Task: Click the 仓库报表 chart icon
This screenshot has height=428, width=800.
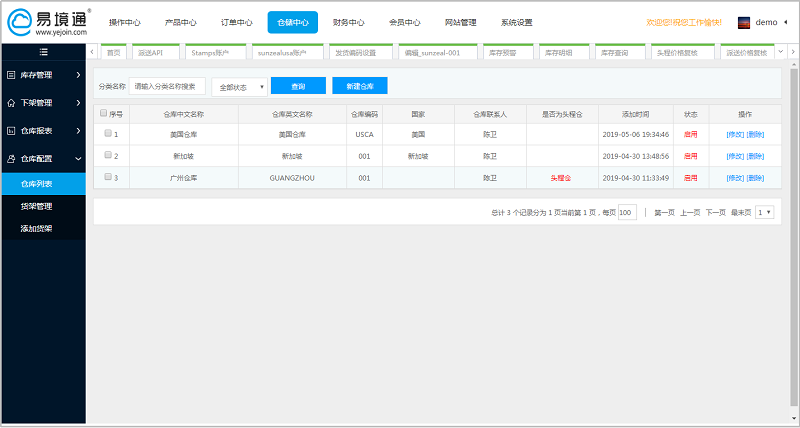Action: click(x=11, y=131)
